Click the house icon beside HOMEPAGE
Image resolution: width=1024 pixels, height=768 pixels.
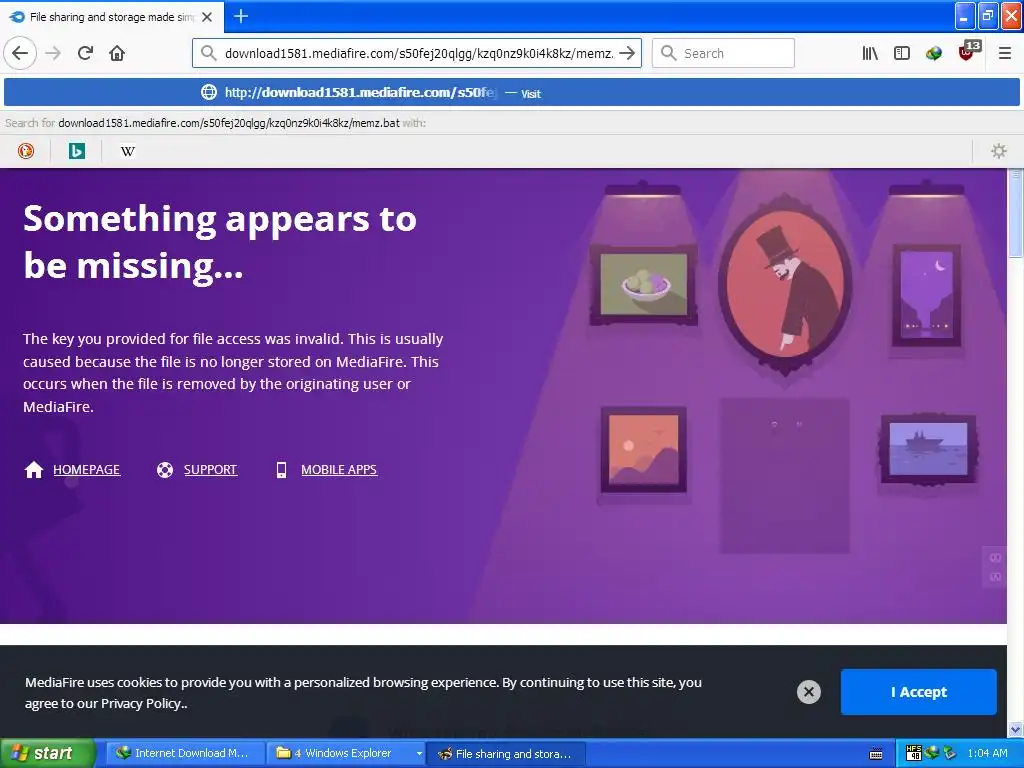pos(33,470)
